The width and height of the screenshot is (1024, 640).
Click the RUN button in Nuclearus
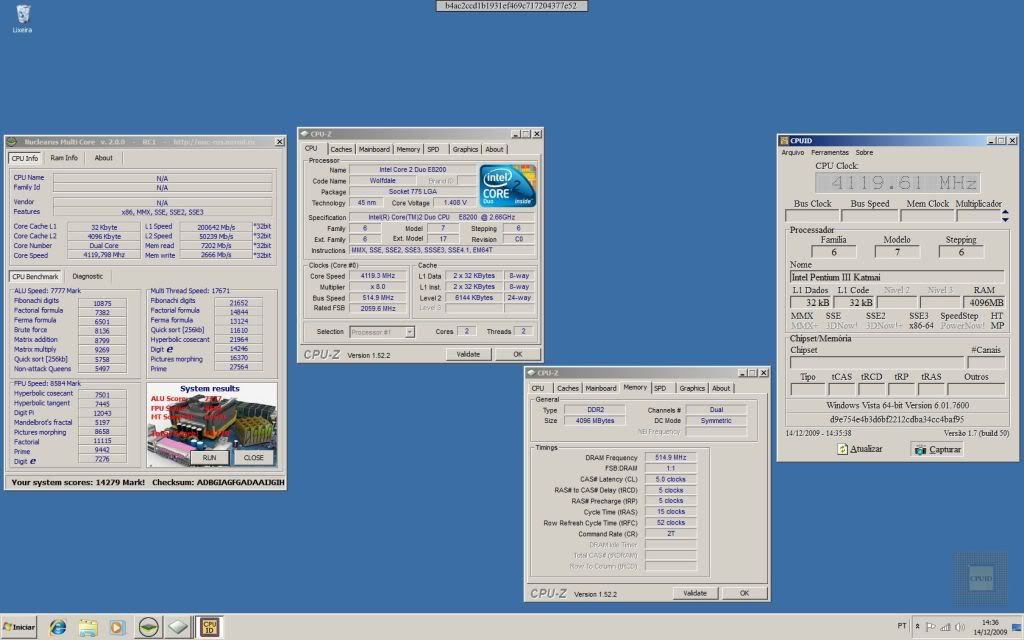[209, 458]
